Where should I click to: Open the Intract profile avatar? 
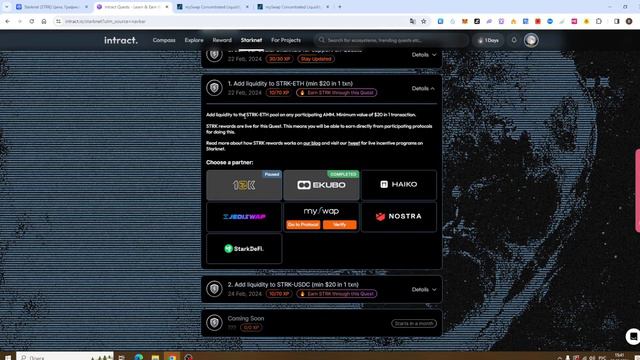point(531,40)
